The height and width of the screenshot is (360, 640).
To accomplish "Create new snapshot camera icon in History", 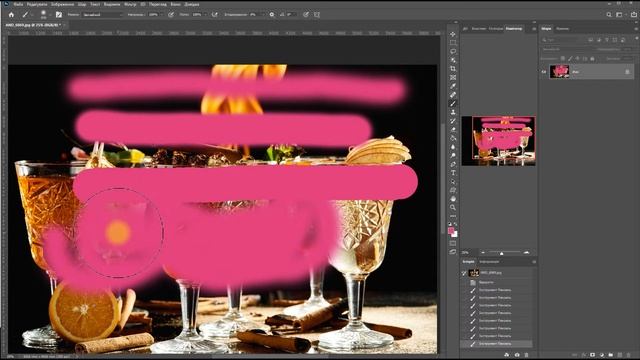I will click(x=517, y=355).
